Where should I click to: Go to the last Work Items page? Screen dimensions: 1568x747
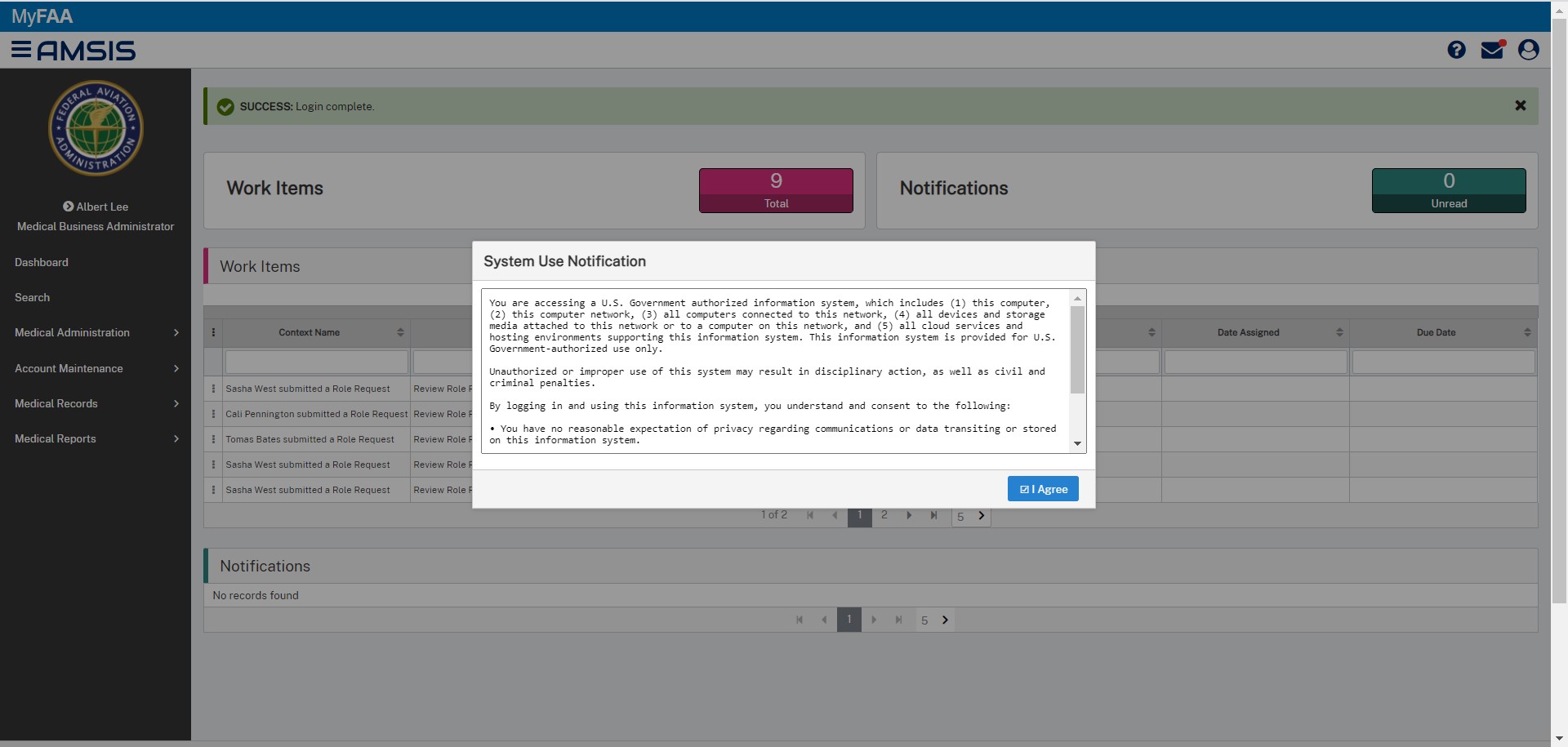(x=933, y=515)
